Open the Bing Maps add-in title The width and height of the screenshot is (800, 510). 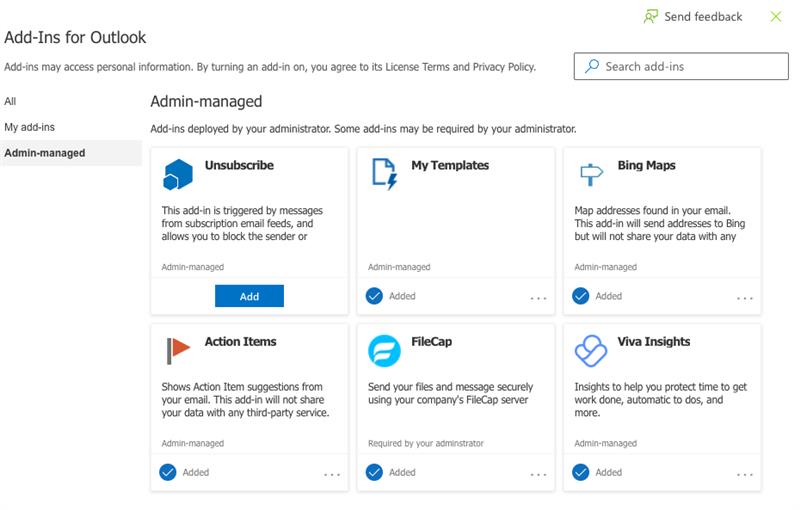coord(646,165)
